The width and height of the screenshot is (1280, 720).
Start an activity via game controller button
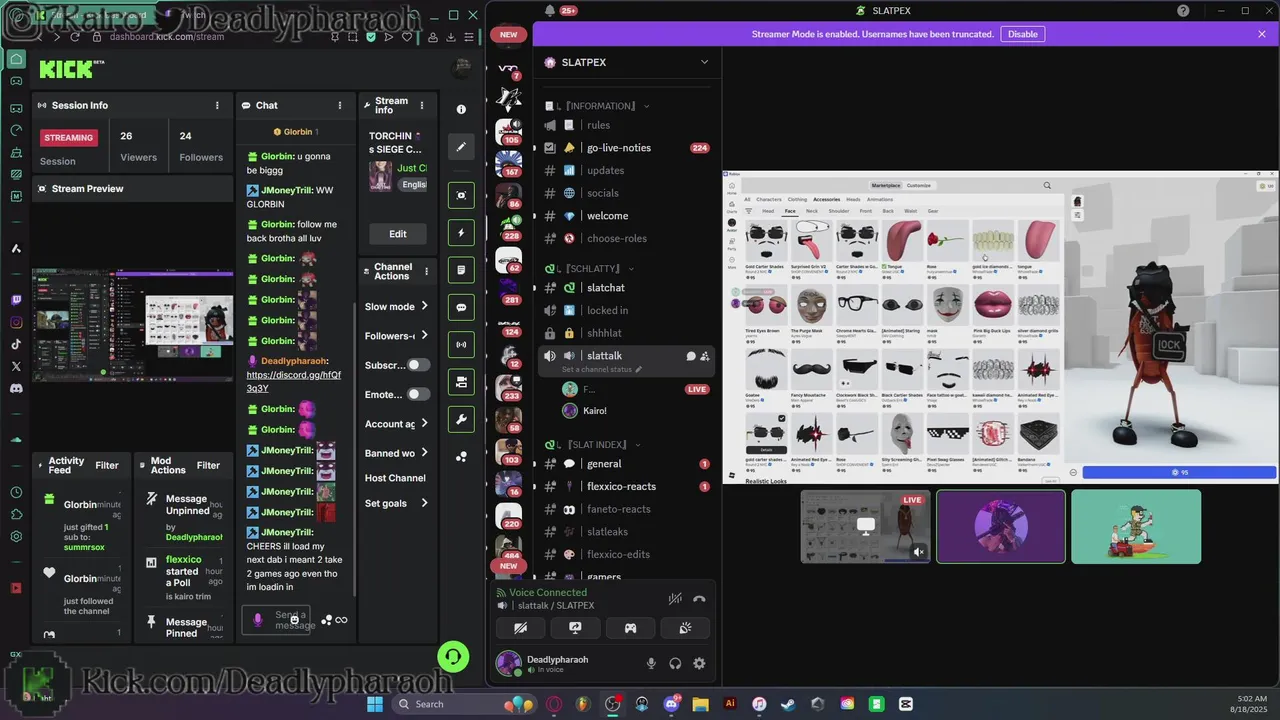[630, 628]
